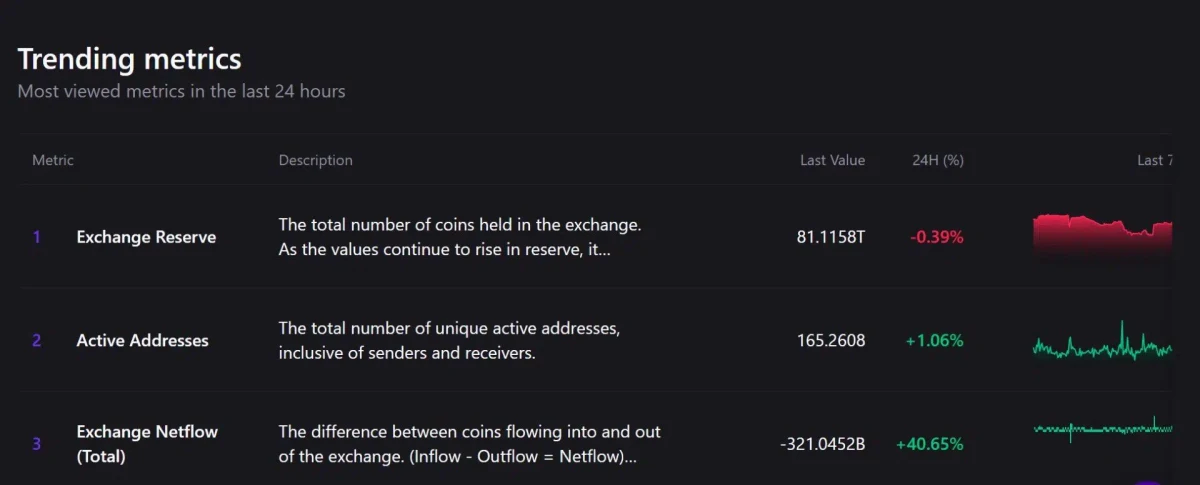Click the Exchange Reserve description text
The height and width of the screenshot is (485, 1200).
[x=459, y=238]
